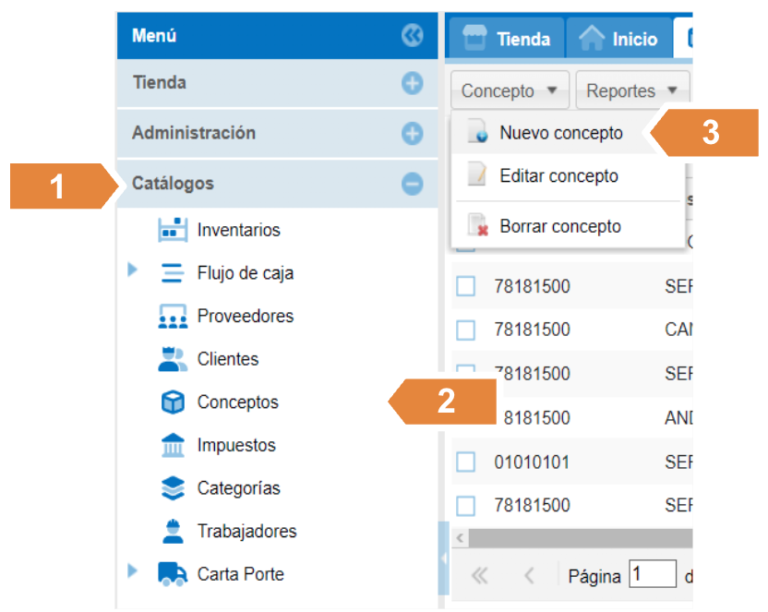Click the Proveedores icon in sidebar
768x612 pixels.
173,316
